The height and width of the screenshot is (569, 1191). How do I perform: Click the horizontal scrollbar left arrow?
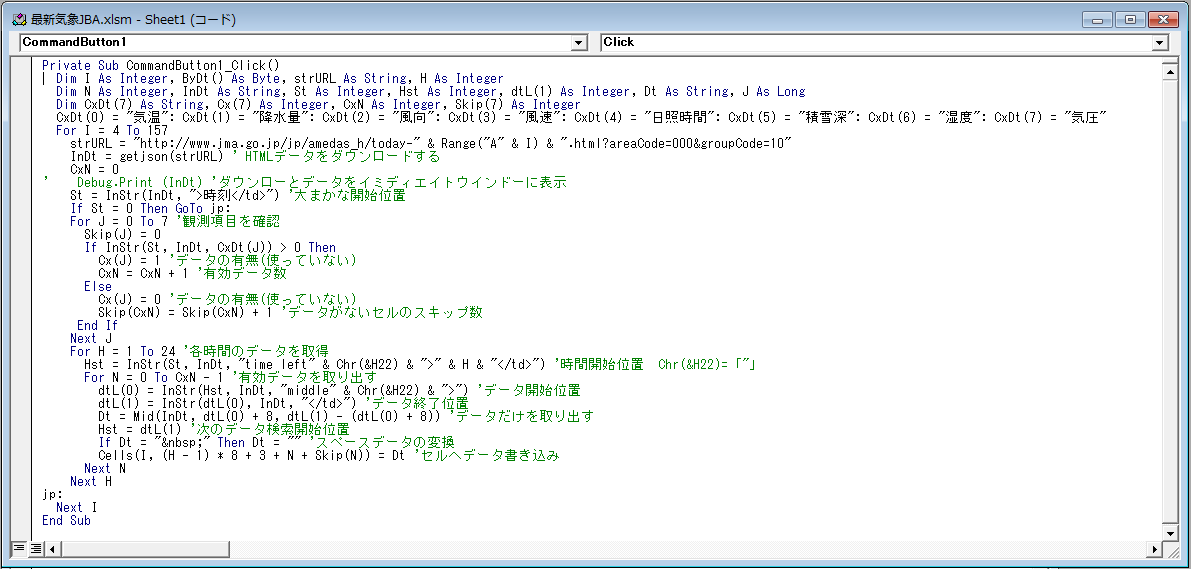click(x=53, y=548)
